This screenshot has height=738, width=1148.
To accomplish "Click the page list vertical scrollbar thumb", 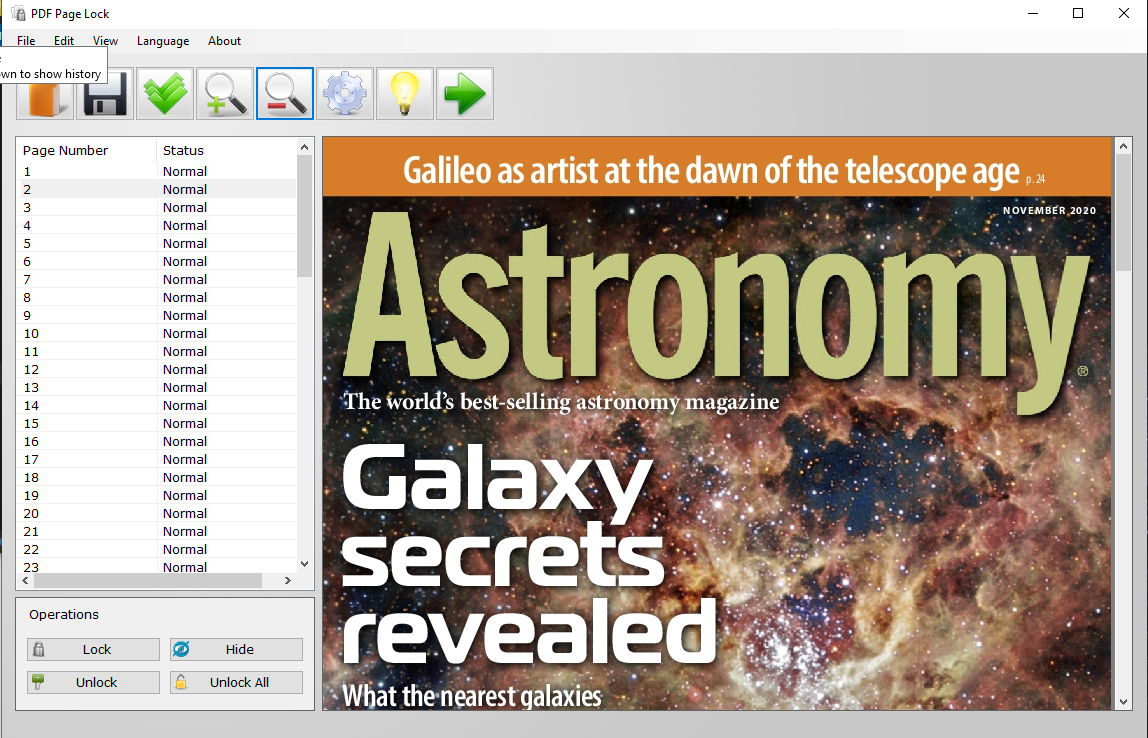I will pyautogui.click(x=305, y=216).
